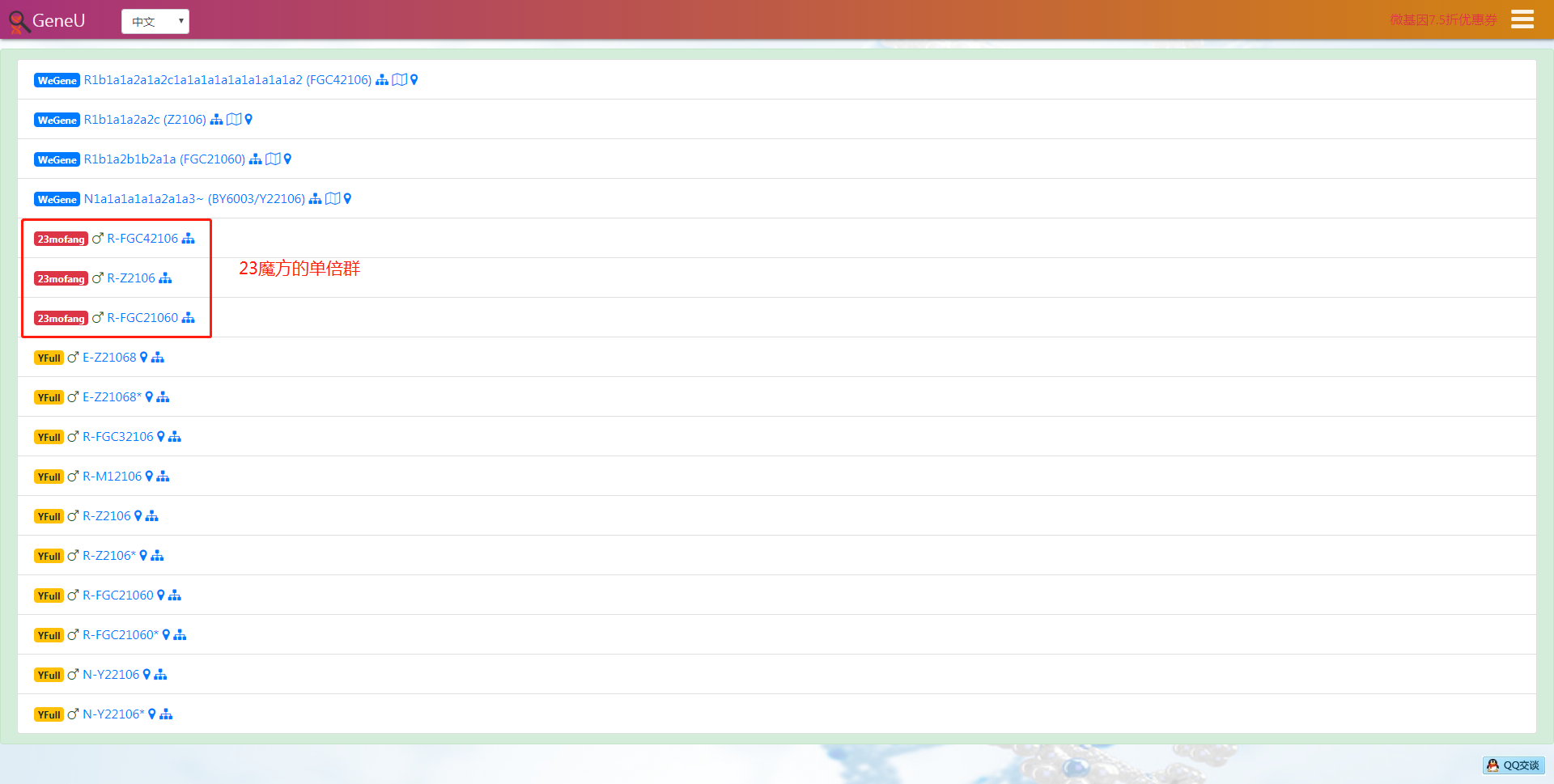
Task: Open R1b1a1a2a1a2c1a1a1a1a1a1a1a1a2 (FGC42106) haplogroup link
Action: (227, 80)
